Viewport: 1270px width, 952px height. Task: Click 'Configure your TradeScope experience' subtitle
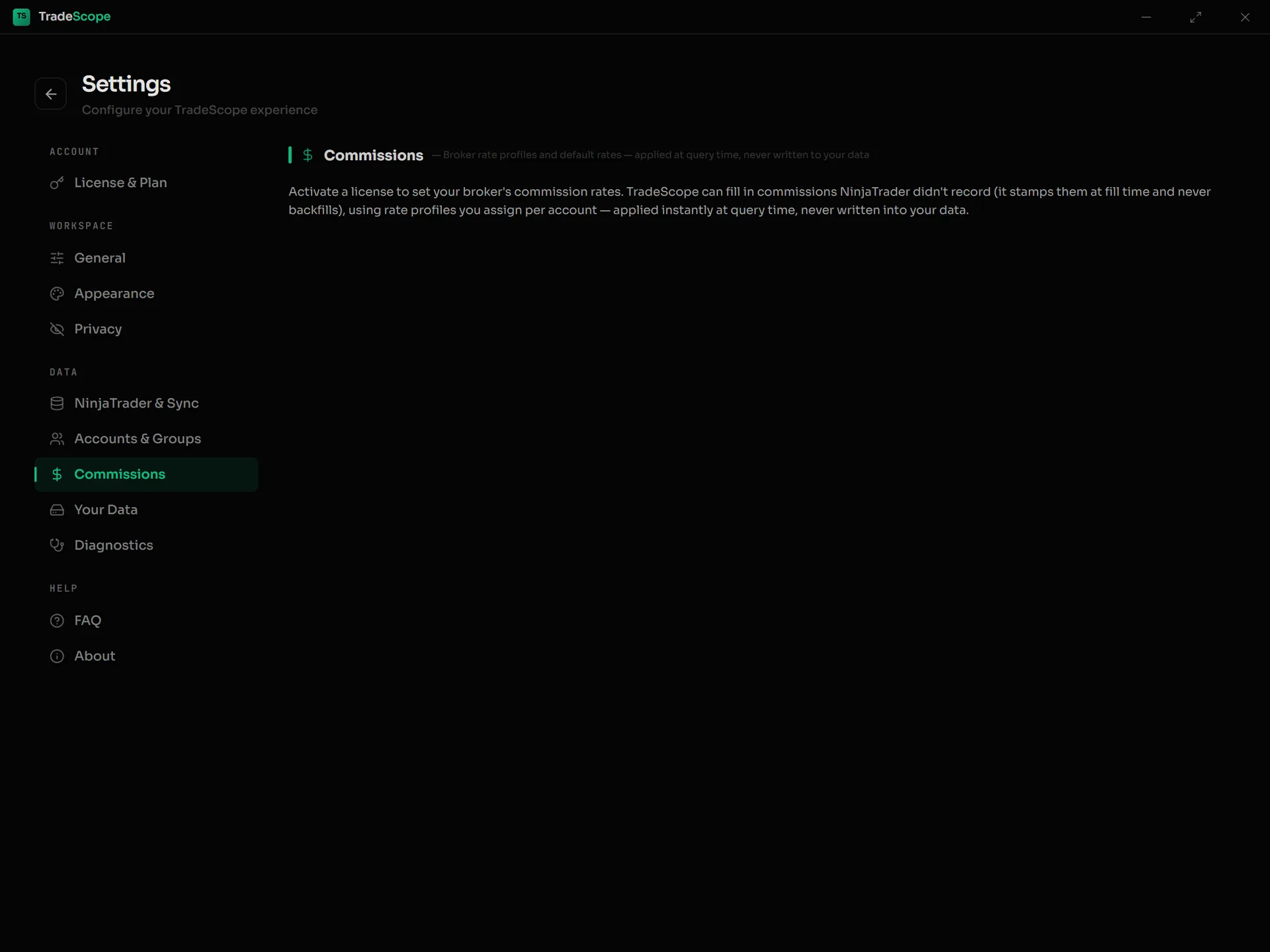200,110
